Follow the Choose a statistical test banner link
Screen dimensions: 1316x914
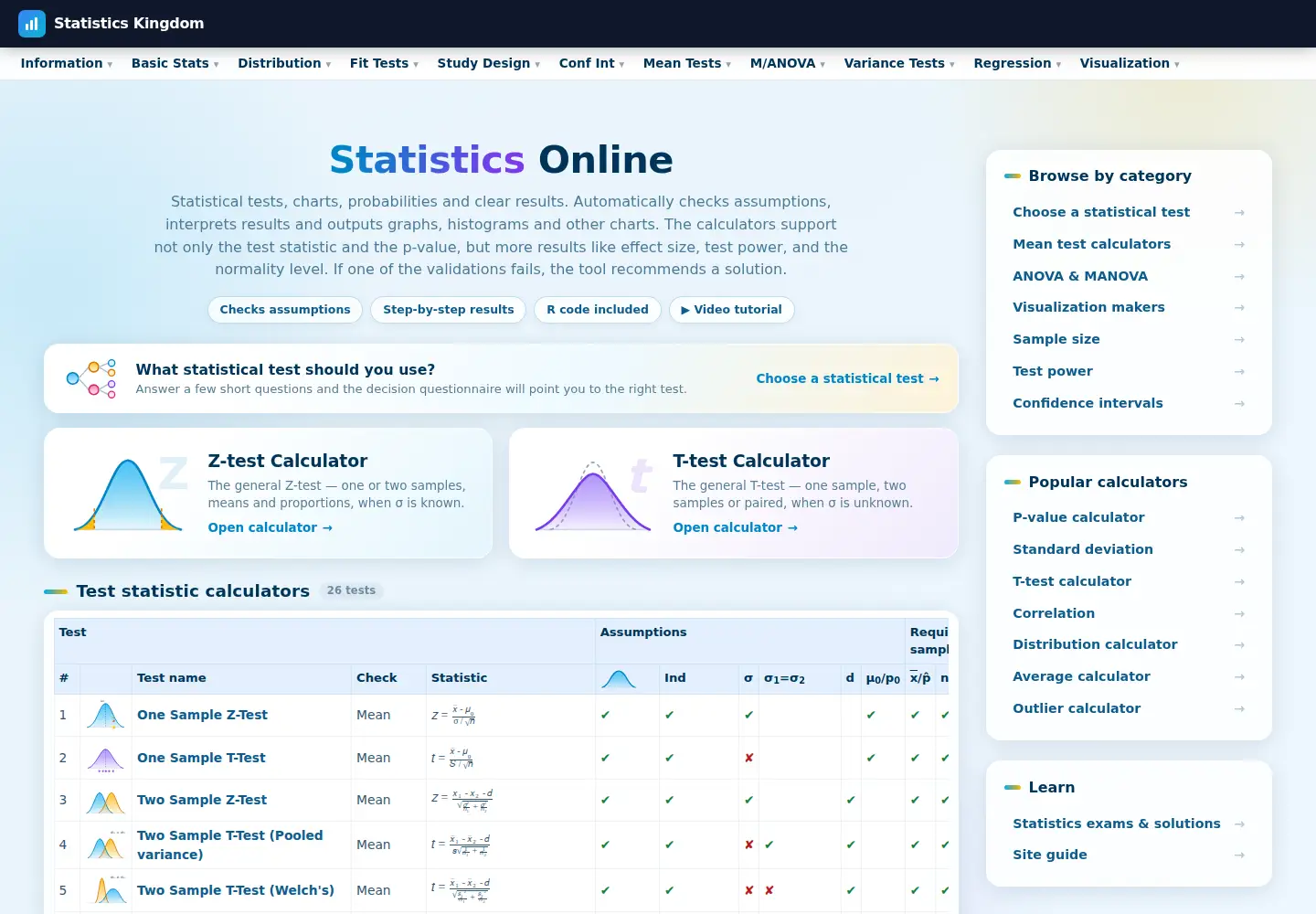847,378
